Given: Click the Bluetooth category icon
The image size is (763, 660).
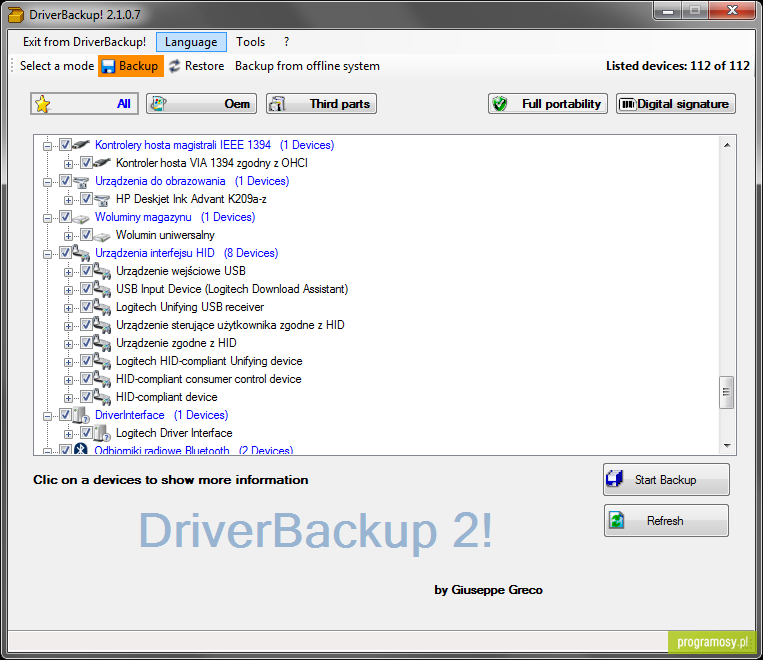Looking at the screenshot, I should pyautogui.click(x=81, y=449).
